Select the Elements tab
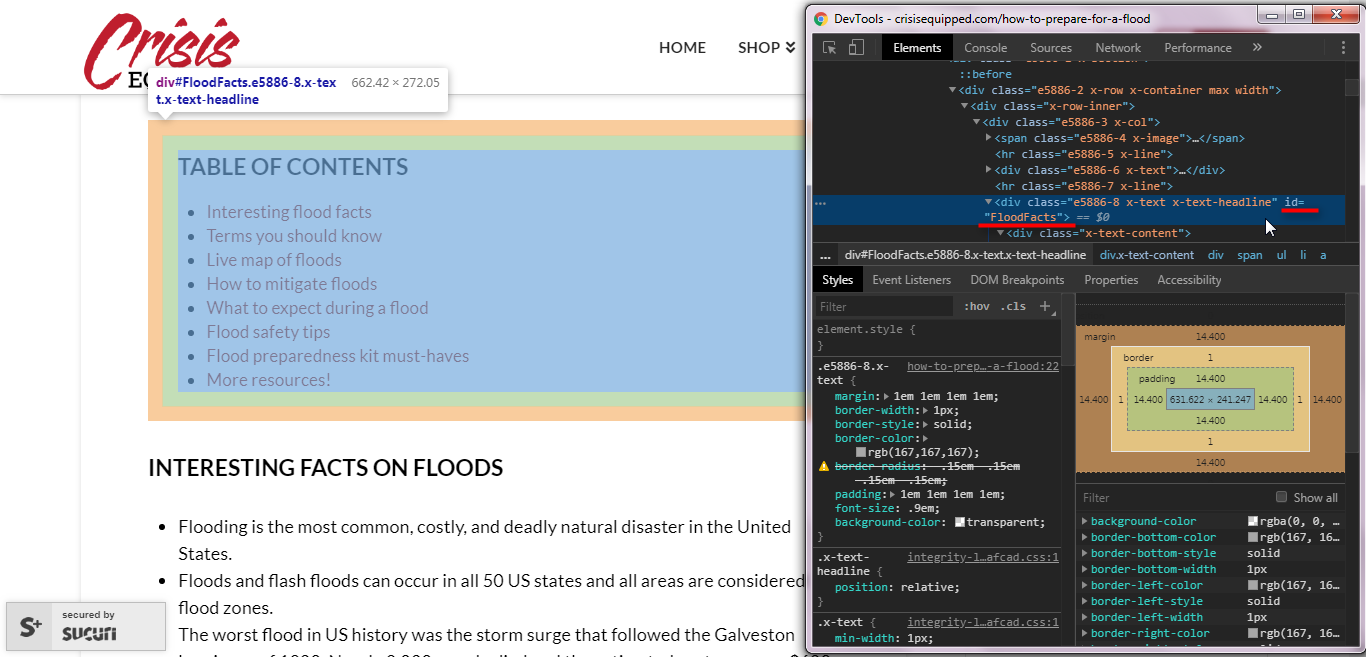 tap(917, 47)
